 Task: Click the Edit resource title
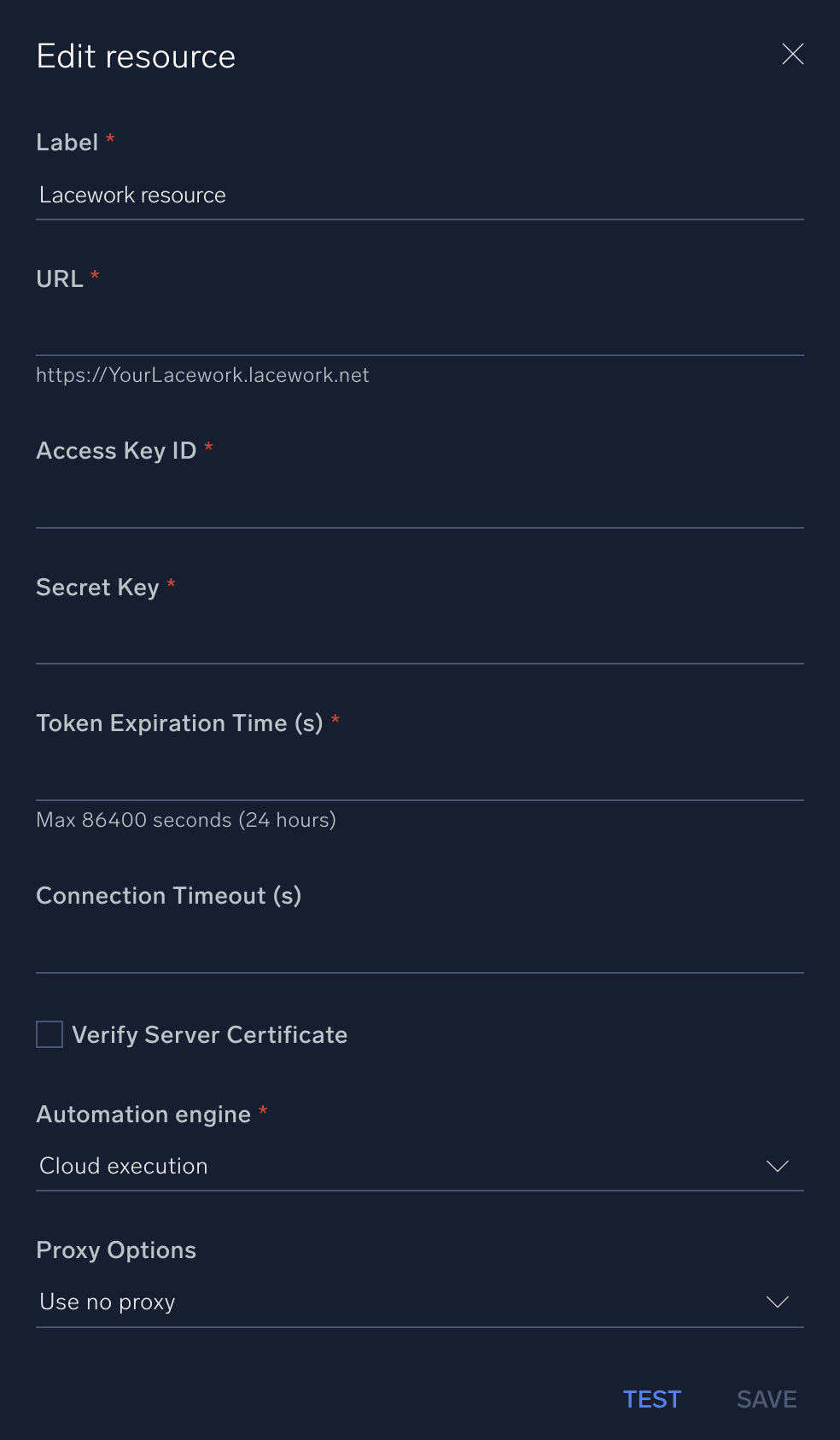(136, 56)
